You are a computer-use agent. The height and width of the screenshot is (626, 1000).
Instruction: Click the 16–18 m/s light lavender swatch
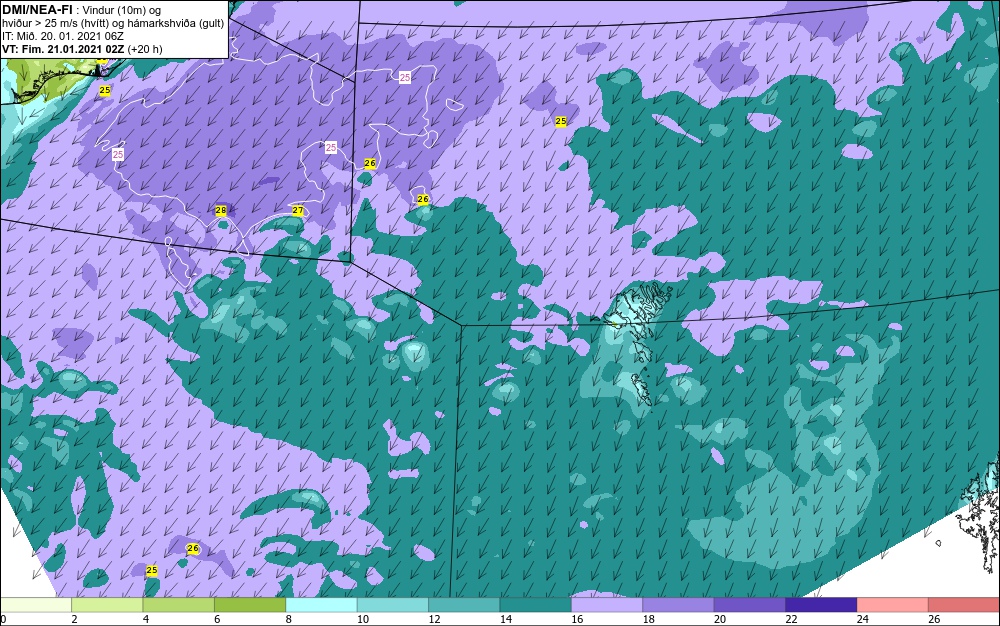[607, 605]
